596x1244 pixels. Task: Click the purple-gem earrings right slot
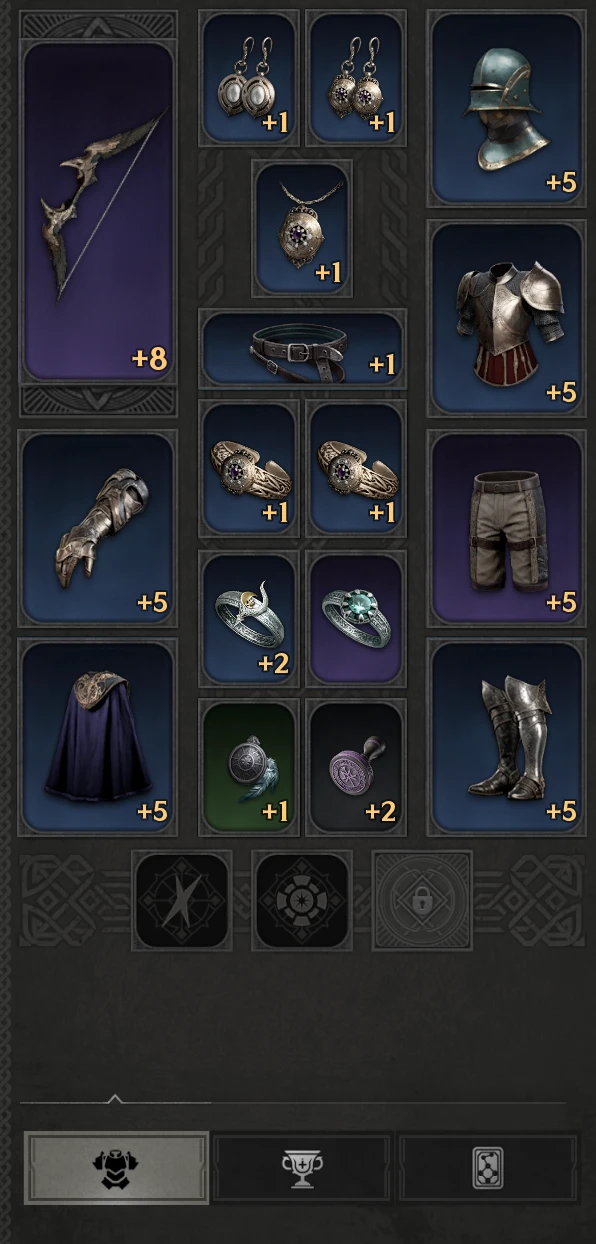pyautogui.click(x=356, y=78)
